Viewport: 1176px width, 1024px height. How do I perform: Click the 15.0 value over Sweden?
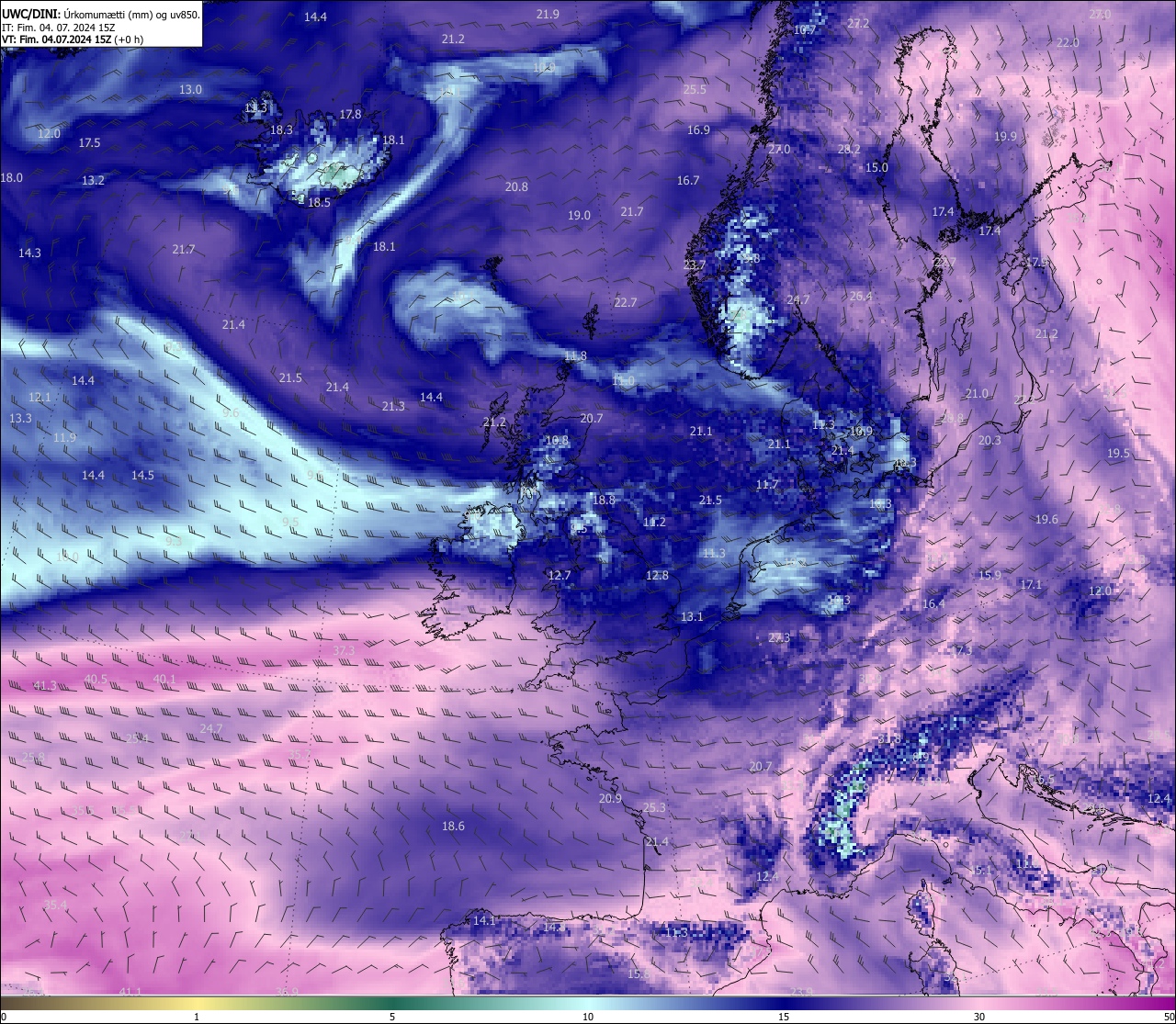[x=877, y=167]
